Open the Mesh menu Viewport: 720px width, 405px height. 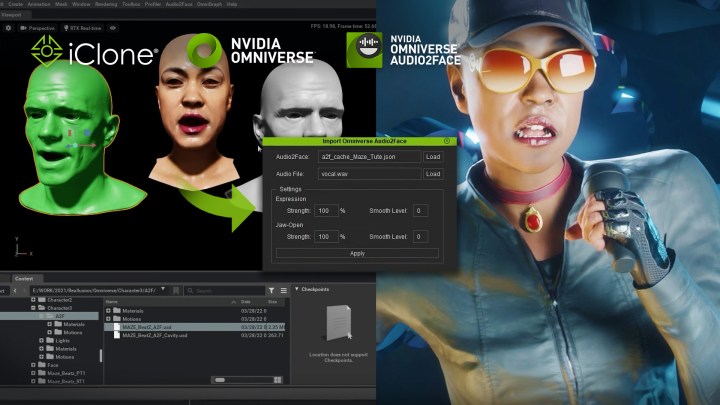click(x=61, y=4)
